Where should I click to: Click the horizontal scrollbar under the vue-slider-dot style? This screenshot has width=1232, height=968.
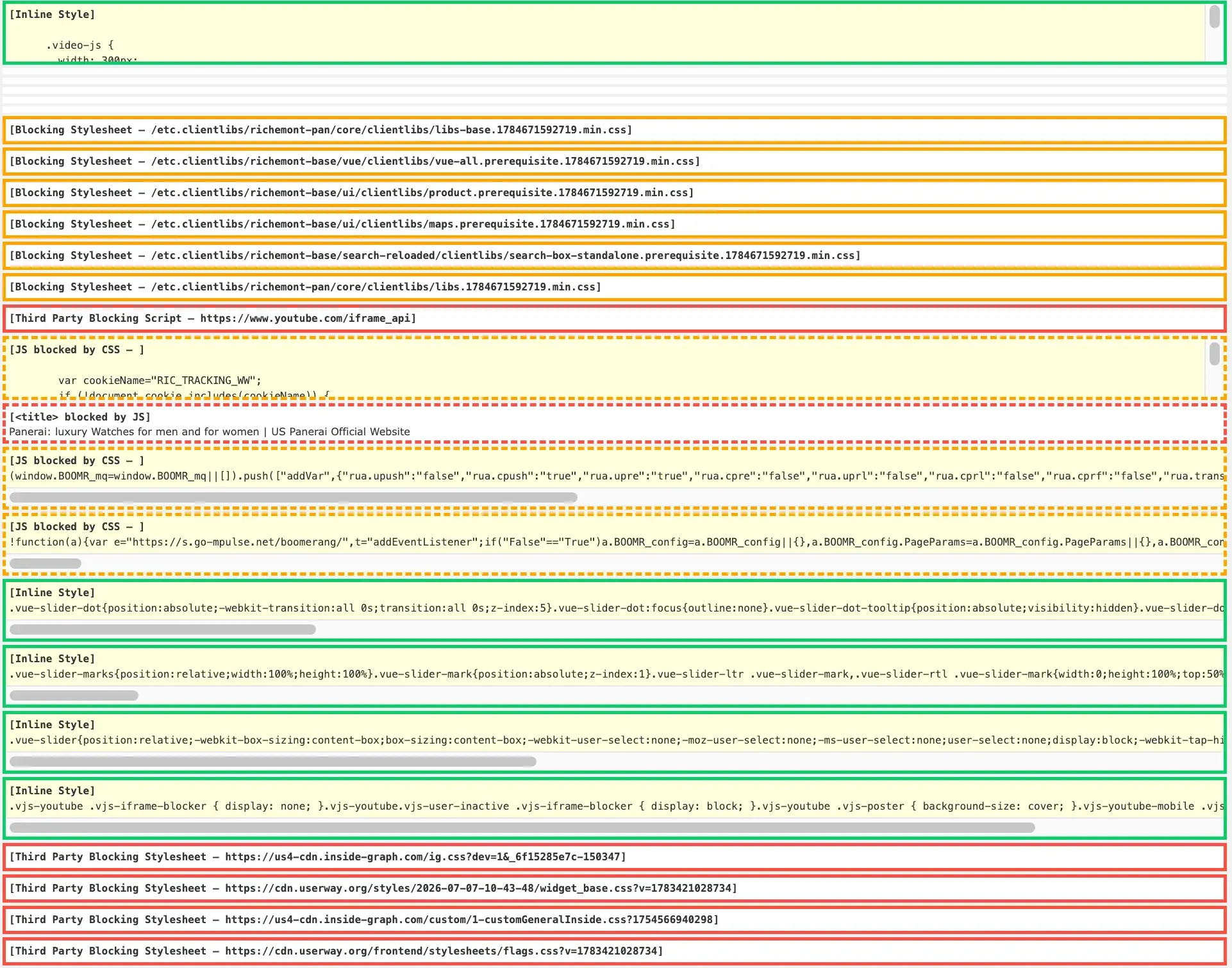(163, 630)
